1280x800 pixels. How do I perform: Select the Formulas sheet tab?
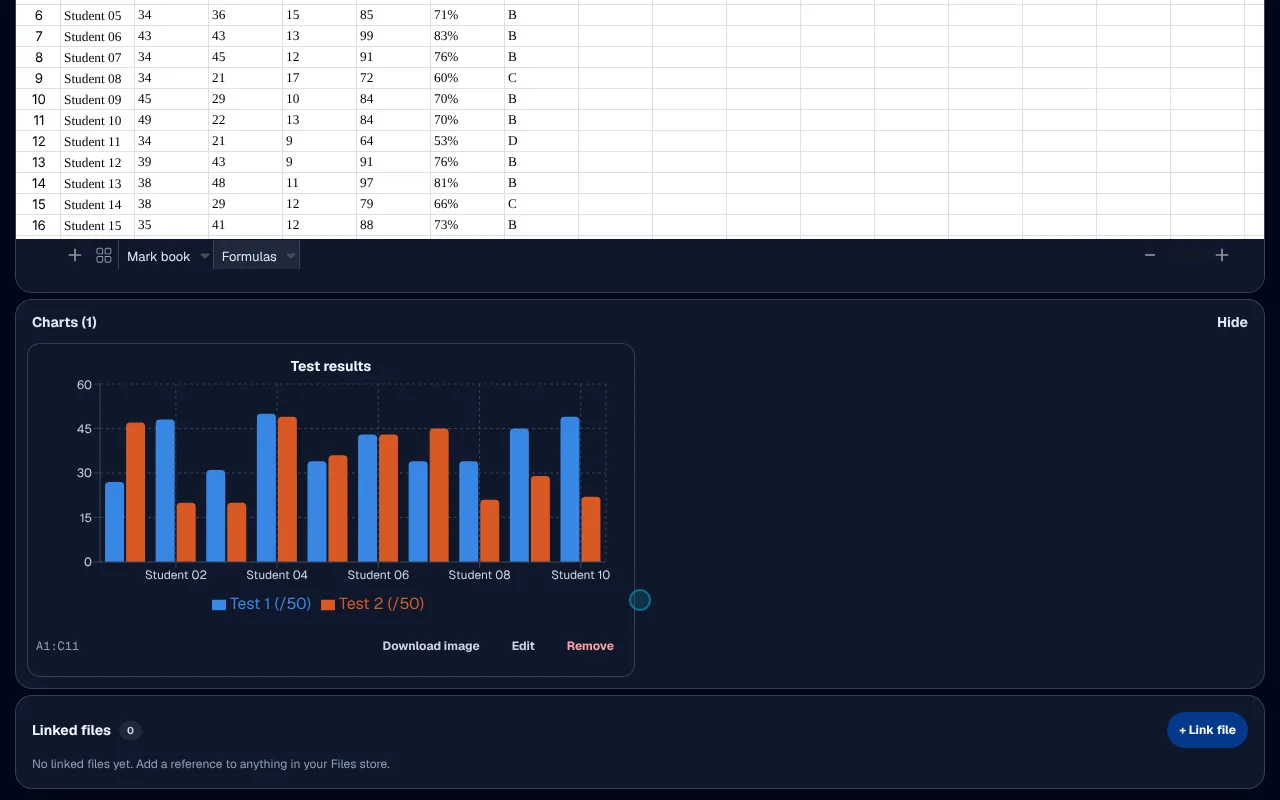click(x=249, y=256)
